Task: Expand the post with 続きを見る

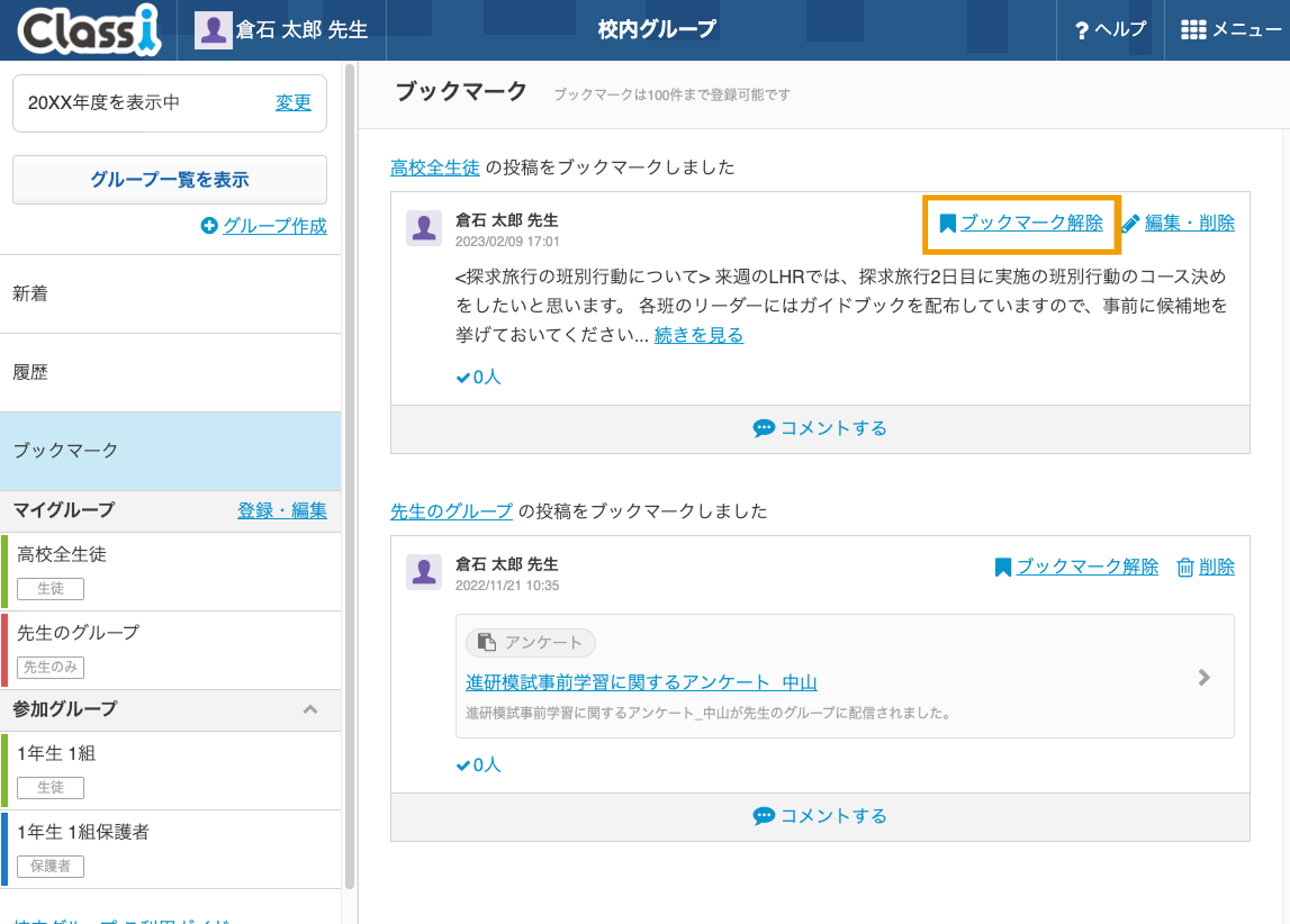Action: click(699, 335)
